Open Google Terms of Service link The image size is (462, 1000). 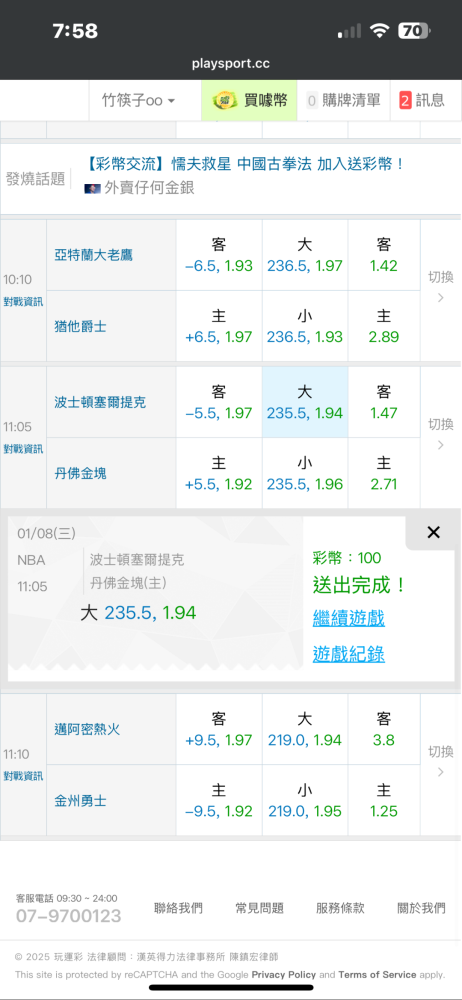[377, 974]
